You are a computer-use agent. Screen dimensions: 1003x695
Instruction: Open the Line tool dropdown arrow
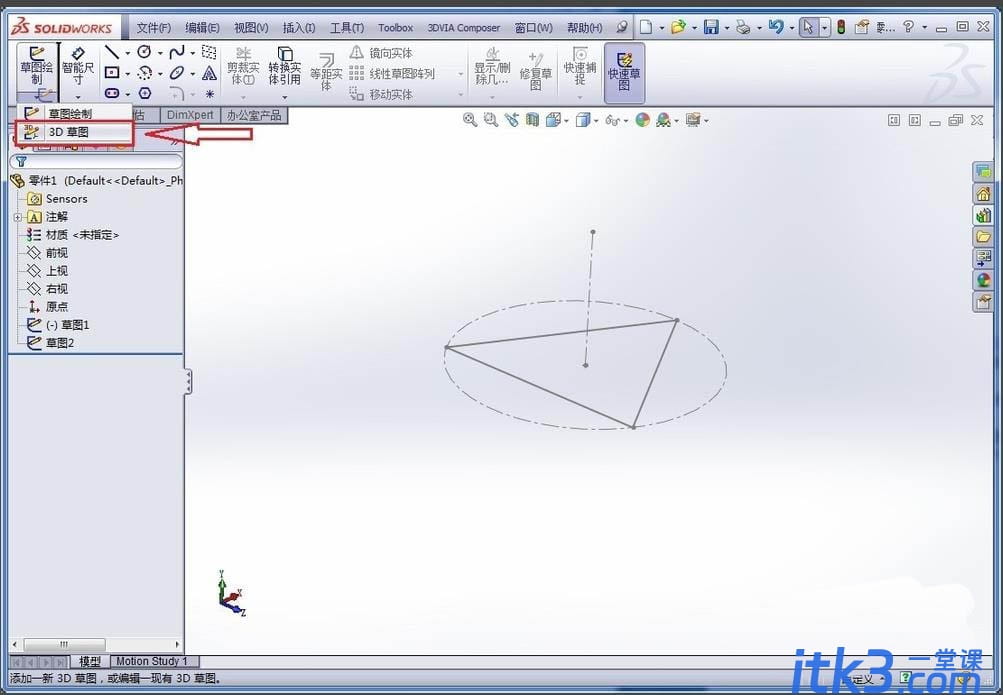[x=127, y=53]
